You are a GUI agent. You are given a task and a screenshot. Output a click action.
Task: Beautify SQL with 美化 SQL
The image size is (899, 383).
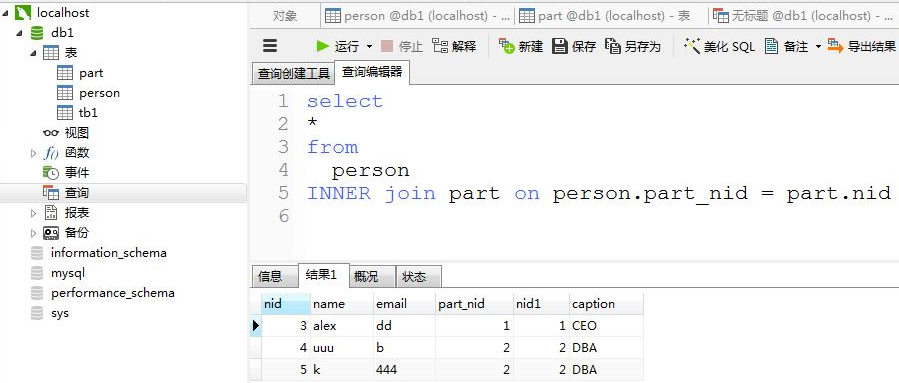point(720,46)
